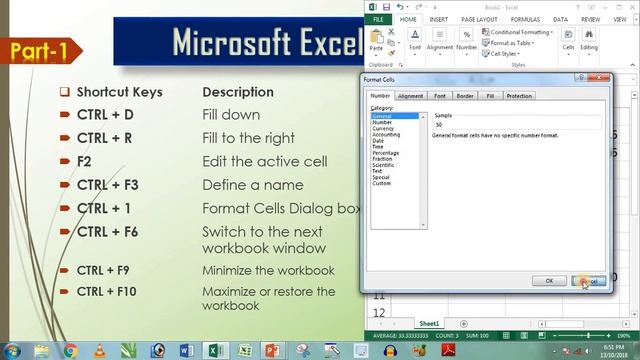Open the Copy dropdown arrow

[x=398, y=43]
